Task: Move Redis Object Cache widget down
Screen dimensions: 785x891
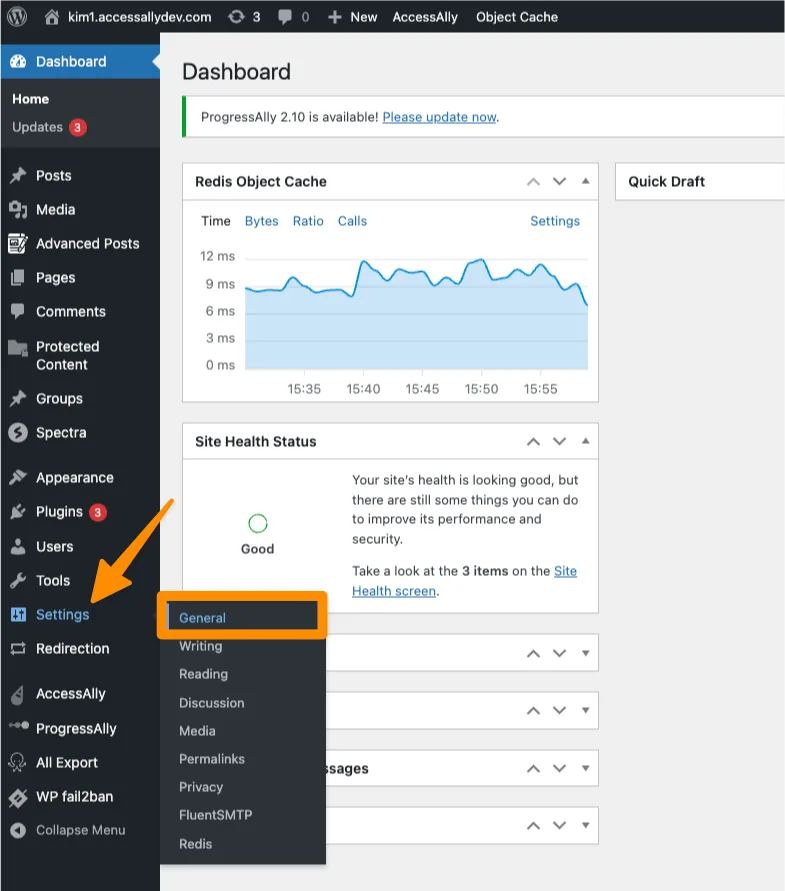Action: tap(559, 182)
